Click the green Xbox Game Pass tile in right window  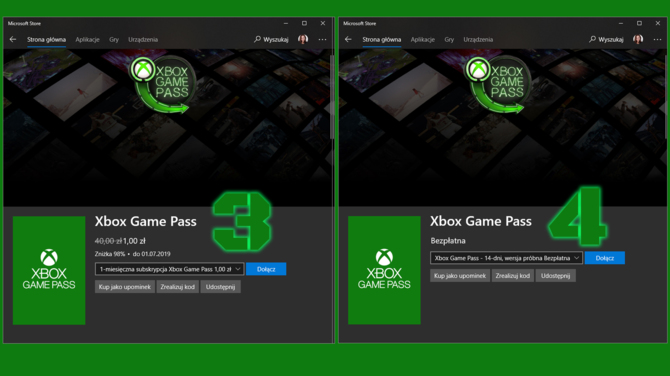pyautogui.click(x=384, y=270)
